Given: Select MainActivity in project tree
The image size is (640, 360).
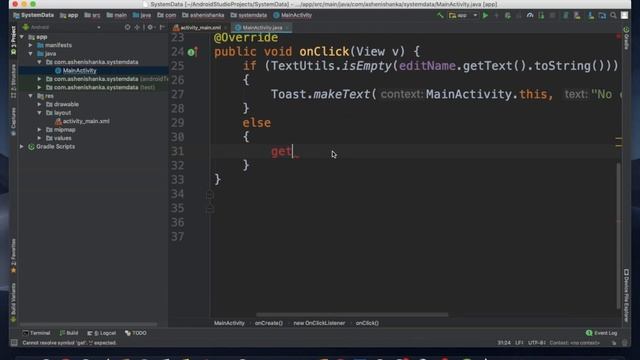Looking at the screenshot, I should pyautogui.click(x=79, y=71).
